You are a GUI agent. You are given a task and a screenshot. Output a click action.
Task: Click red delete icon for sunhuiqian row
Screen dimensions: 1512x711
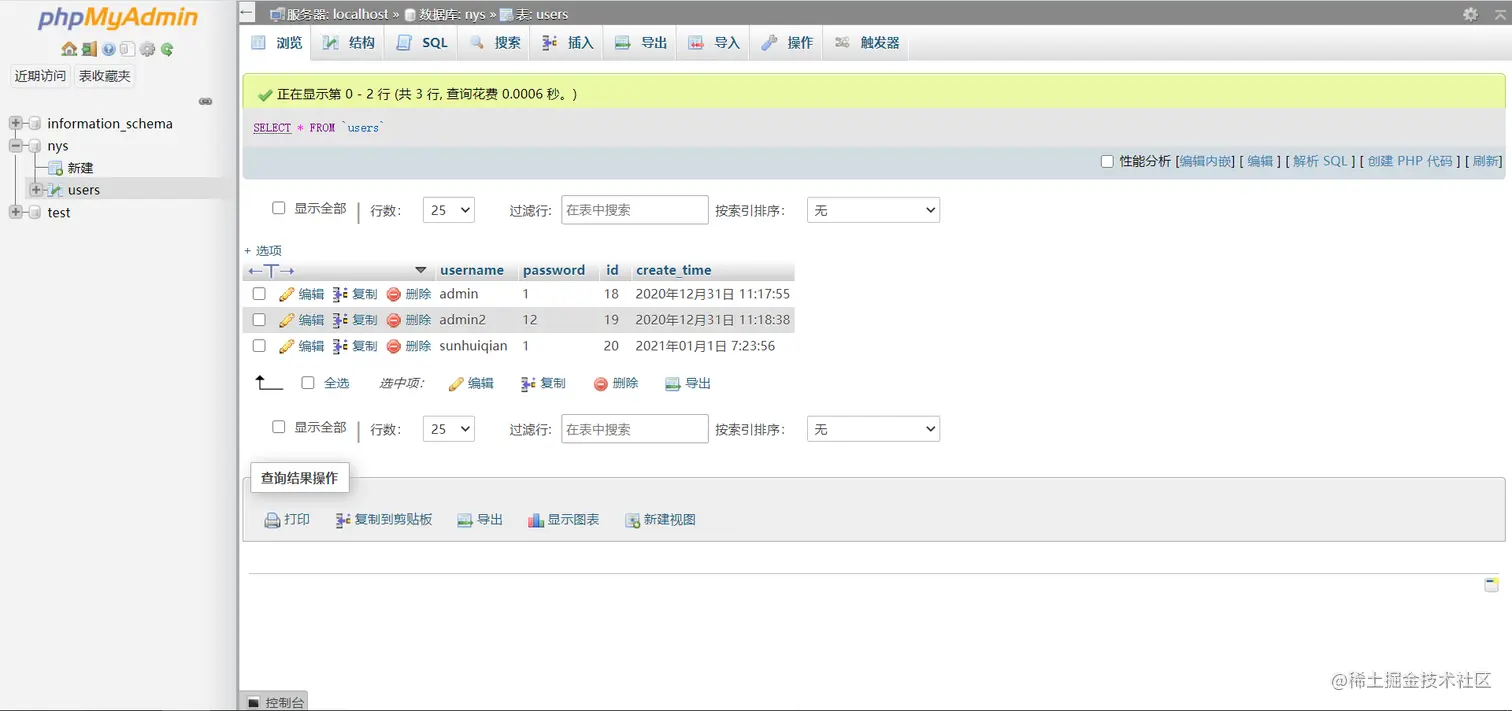pos(394,346)
